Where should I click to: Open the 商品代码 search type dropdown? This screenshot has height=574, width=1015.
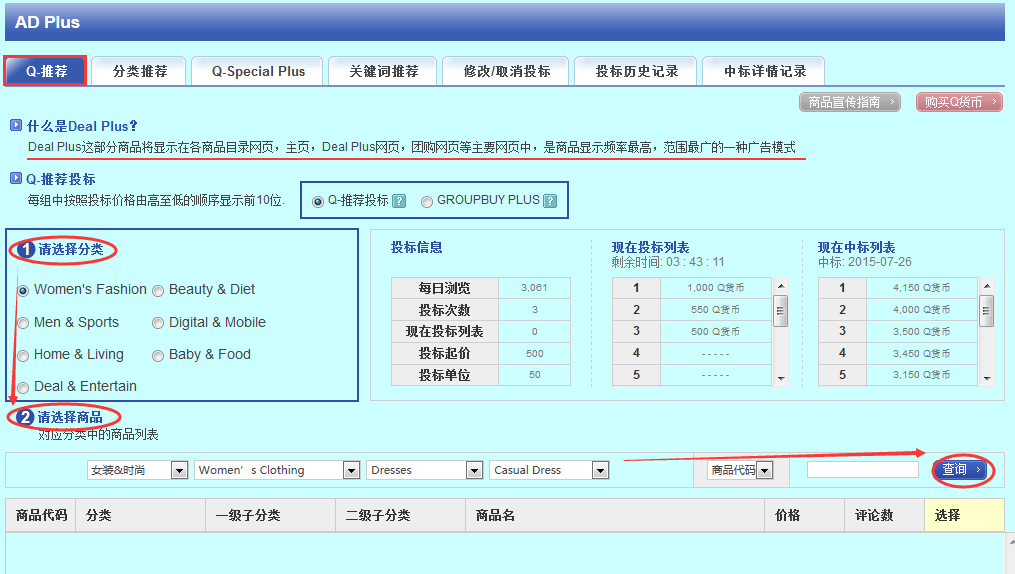click(741, 470)
